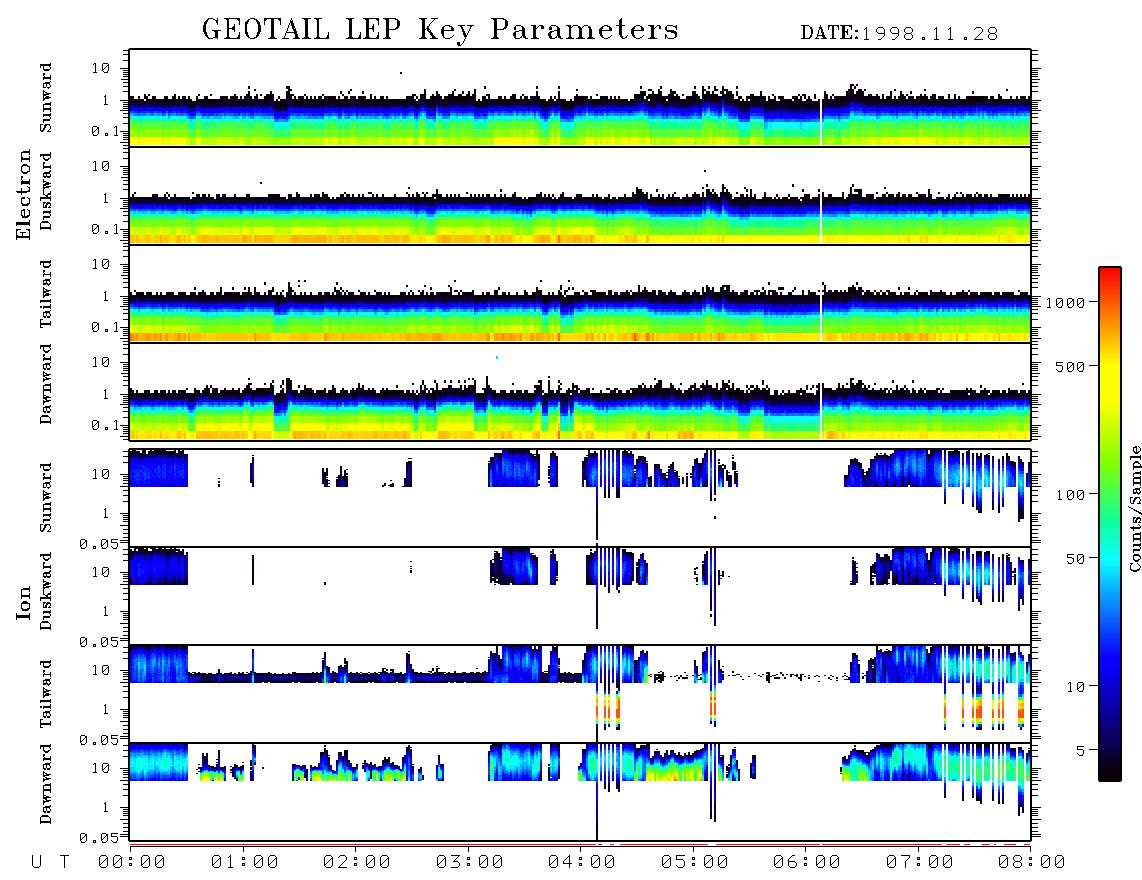The width and height of the screenshot is (1142, 880).
Task: Click the Ion Tailward spectrogram panel
Action: click(x=580, y=694)
